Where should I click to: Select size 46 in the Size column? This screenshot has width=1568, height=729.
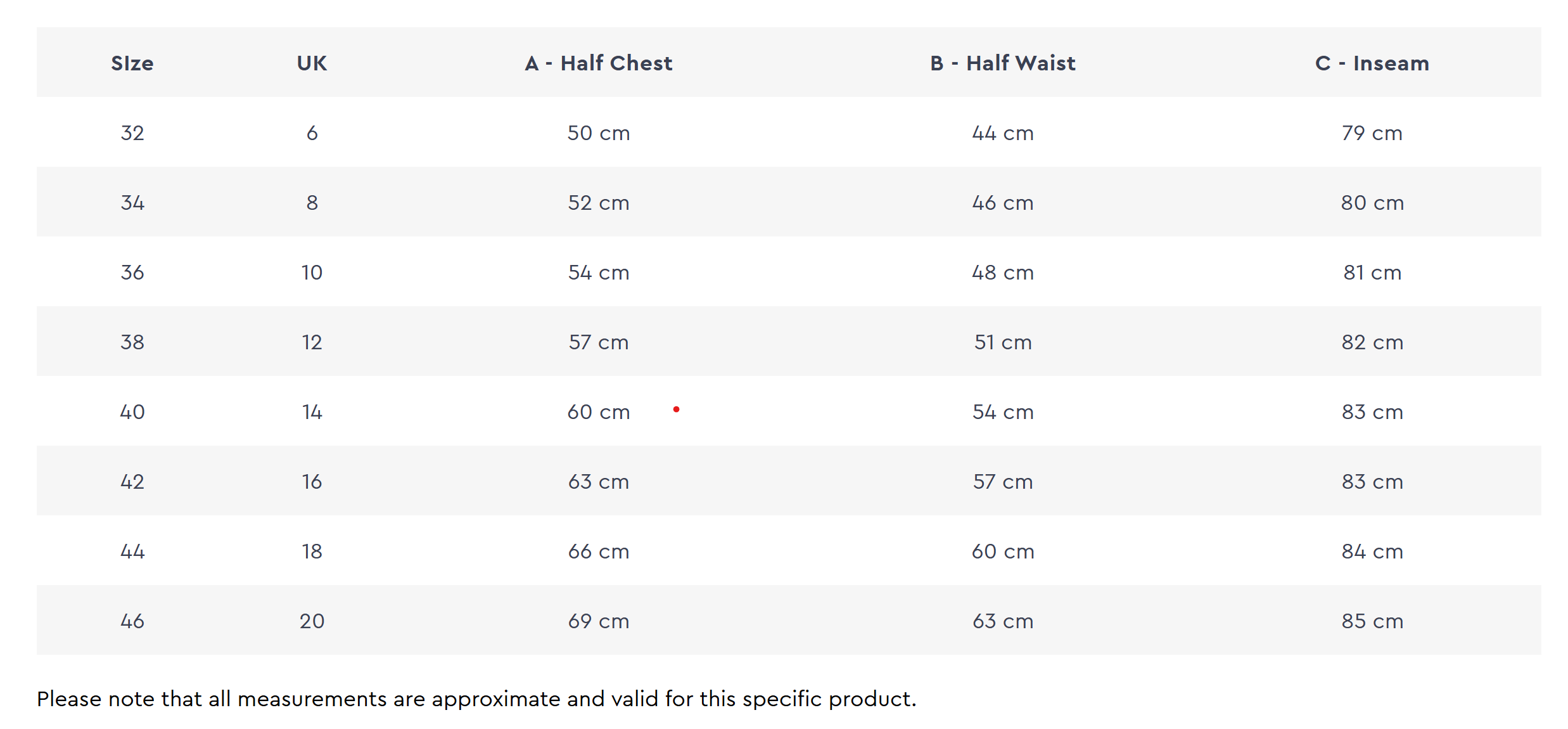(132, 621)
